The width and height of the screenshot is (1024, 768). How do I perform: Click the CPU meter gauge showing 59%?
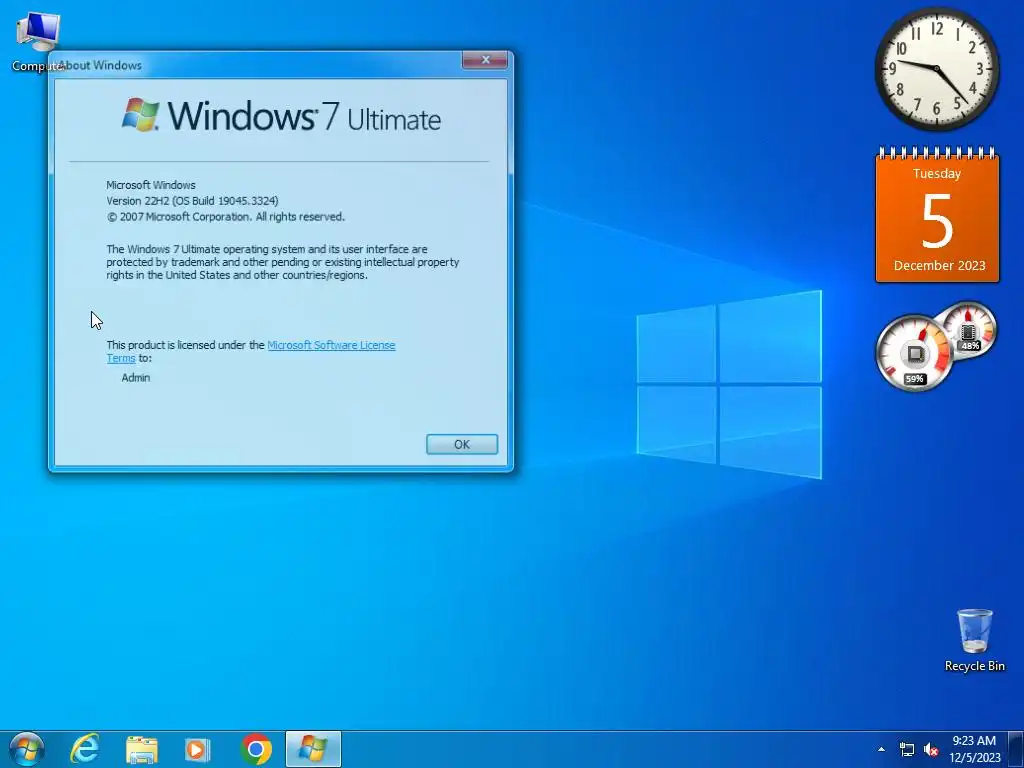click(913, 353)
